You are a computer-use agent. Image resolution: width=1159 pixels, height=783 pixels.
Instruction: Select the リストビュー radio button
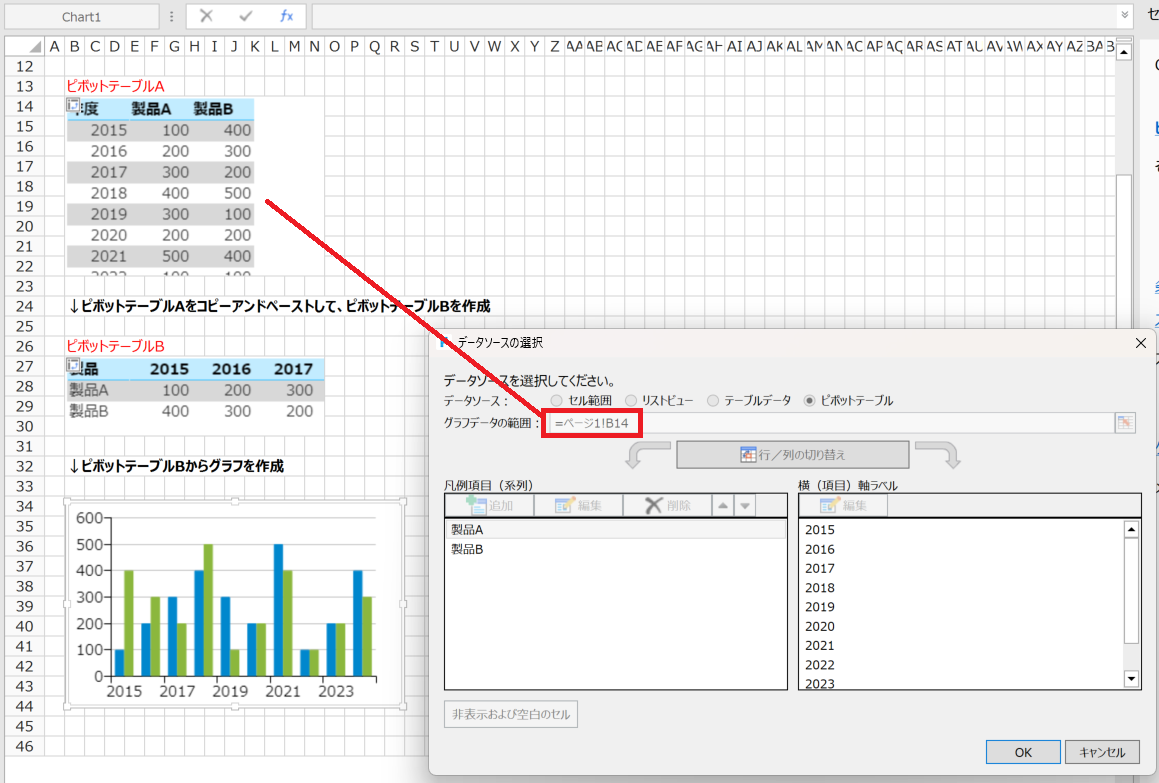click(631, 400)
